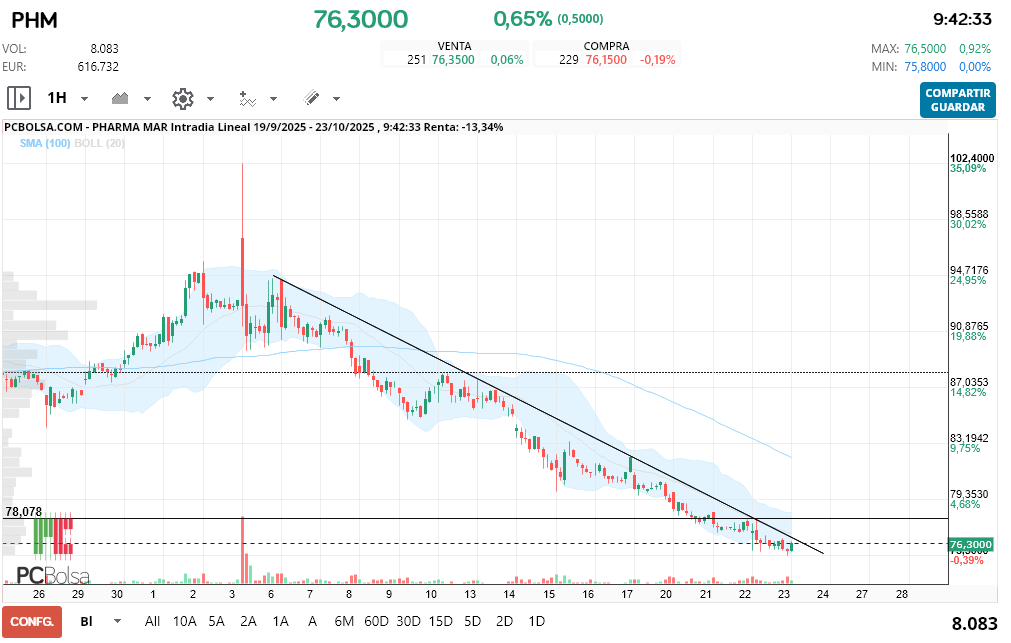This screenshot has width=1011, height=643.
Task: Click the MAX value 76,5000
Action: pos(925,49)
